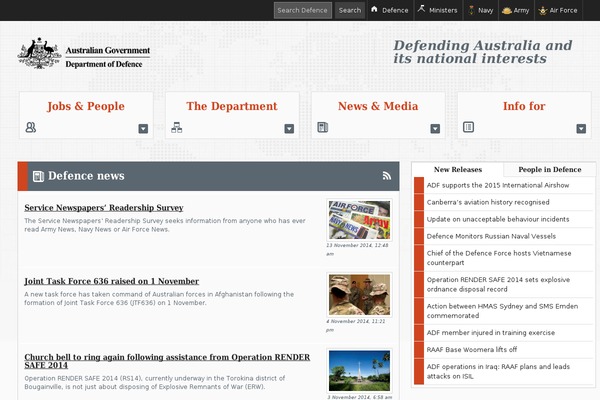Expand The Department dropdown arrow
Viewport: 600px width, 400px height.
coord(289,129)
